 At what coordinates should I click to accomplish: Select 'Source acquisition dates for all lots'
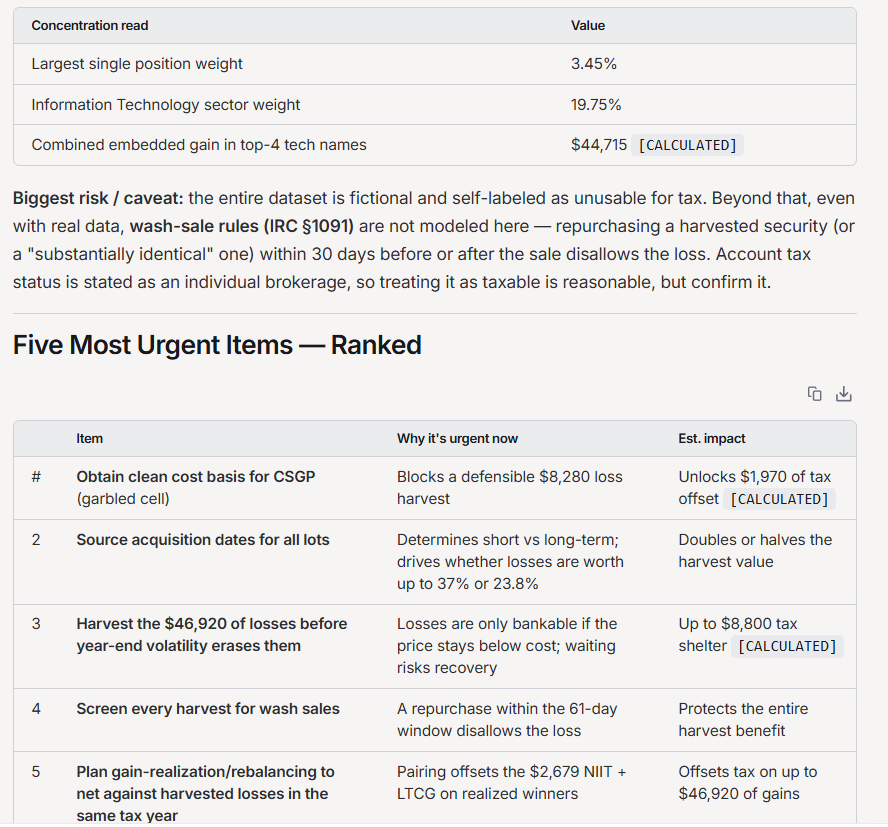point(203,540)
